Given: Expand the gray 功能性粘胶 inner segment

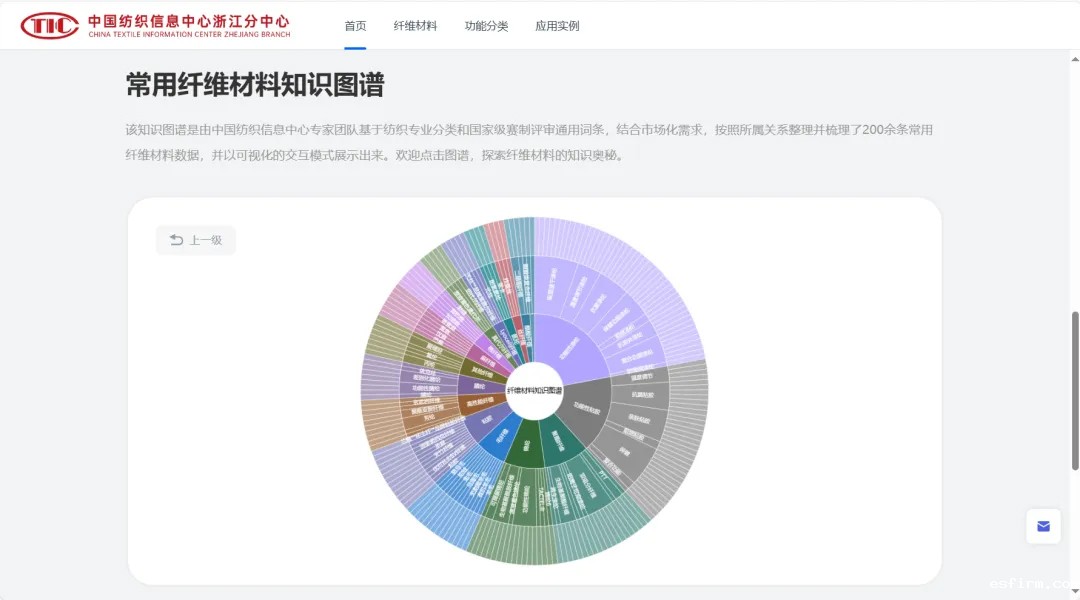Looking at the screenshot, I should click(x=585, y=406).
